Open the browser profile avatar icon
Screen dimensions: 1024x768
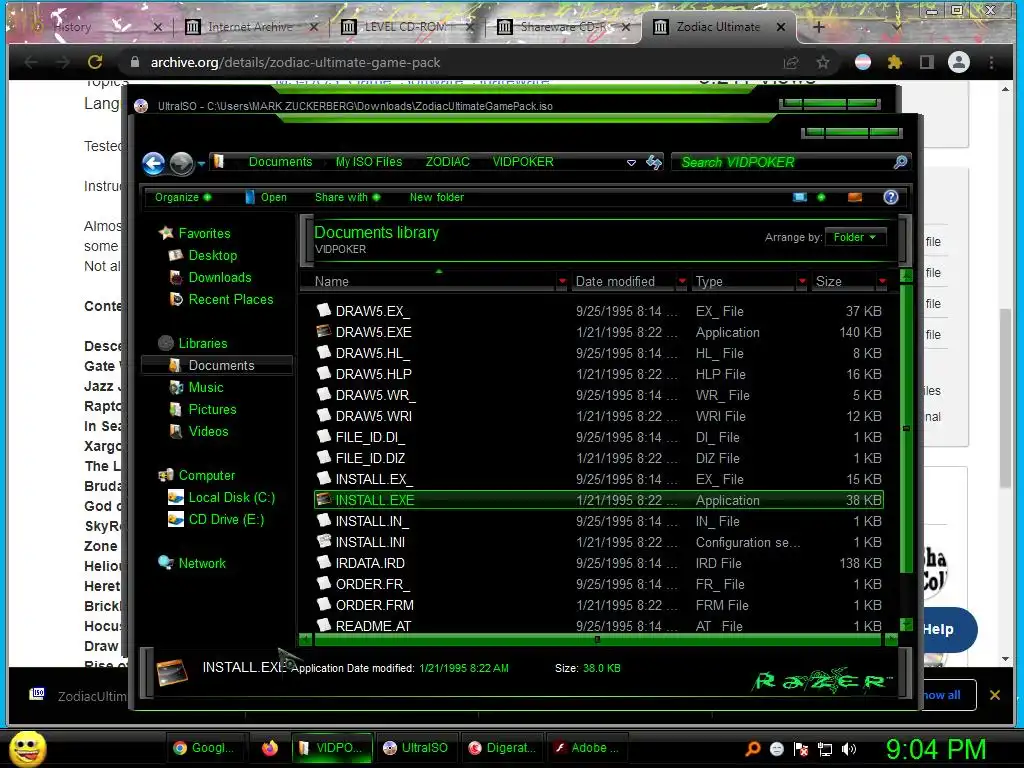click(x=959, y=63)
